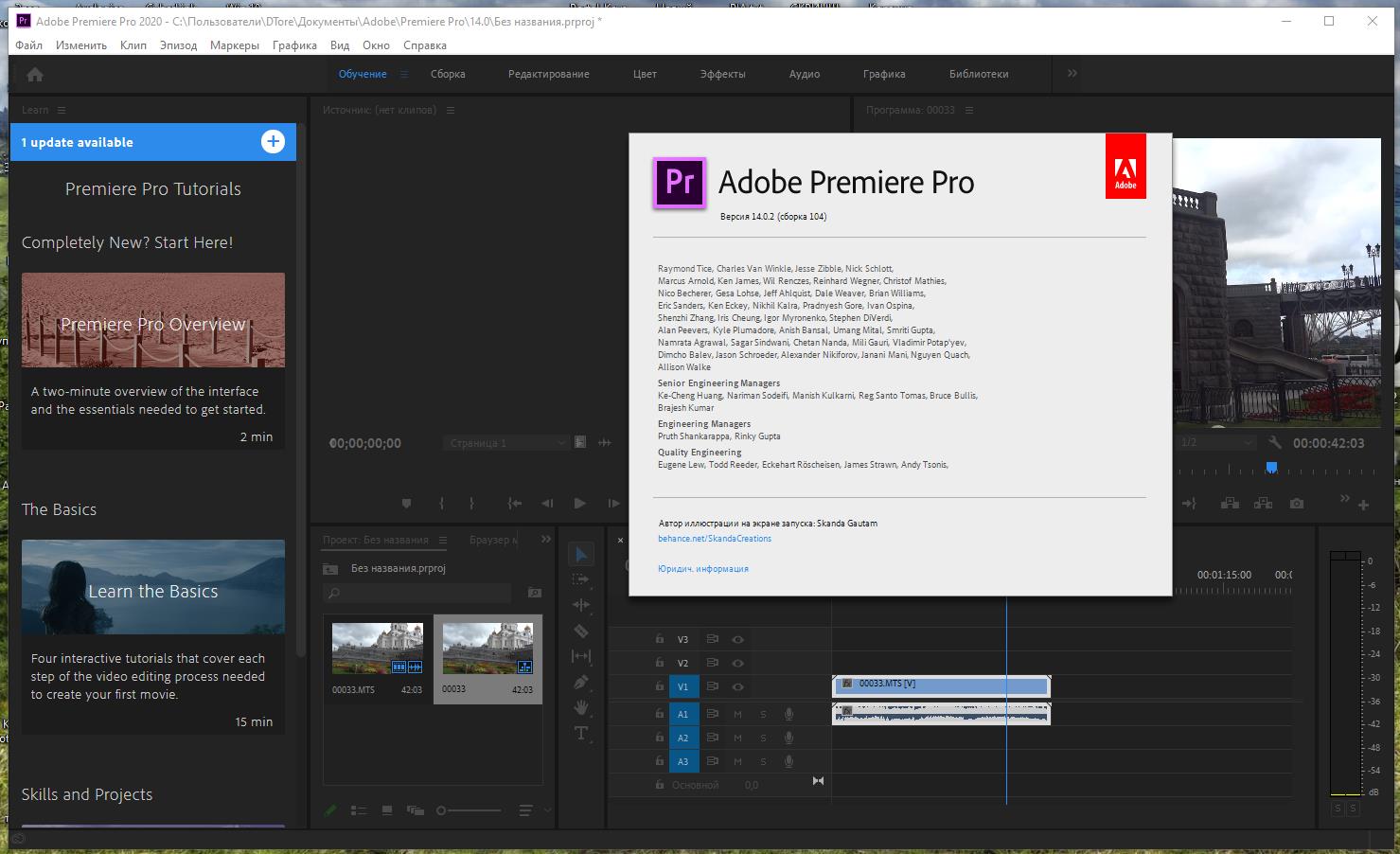Switch Project panel to list view
Screen dimensions: 1400x854
[x=359, y=810]
